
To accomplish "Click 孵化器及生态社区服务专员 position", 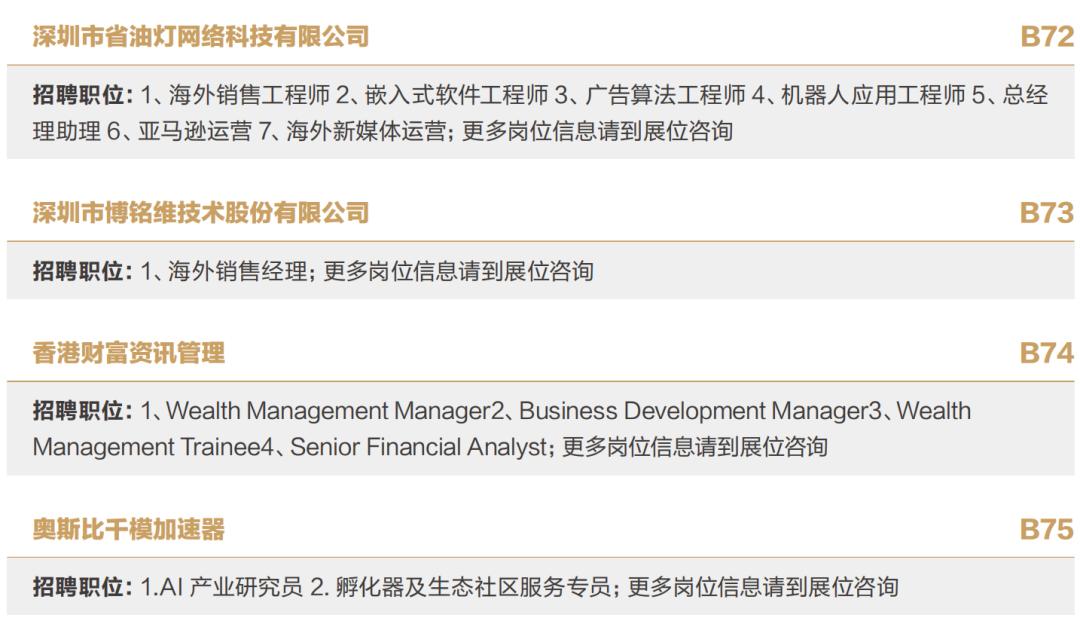I will pos(473,587).
